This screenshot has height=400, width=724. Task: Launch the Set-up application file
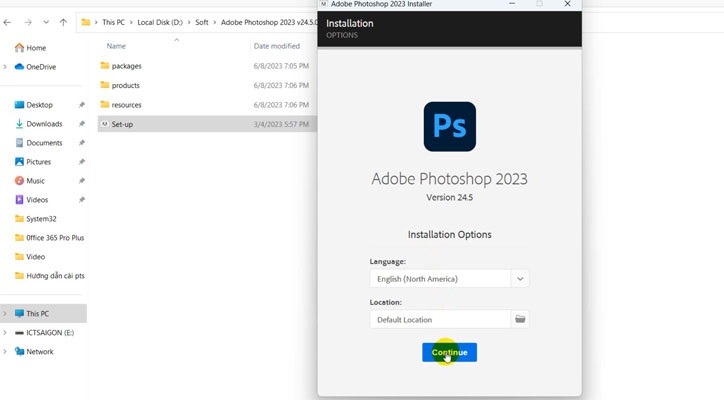122,124
